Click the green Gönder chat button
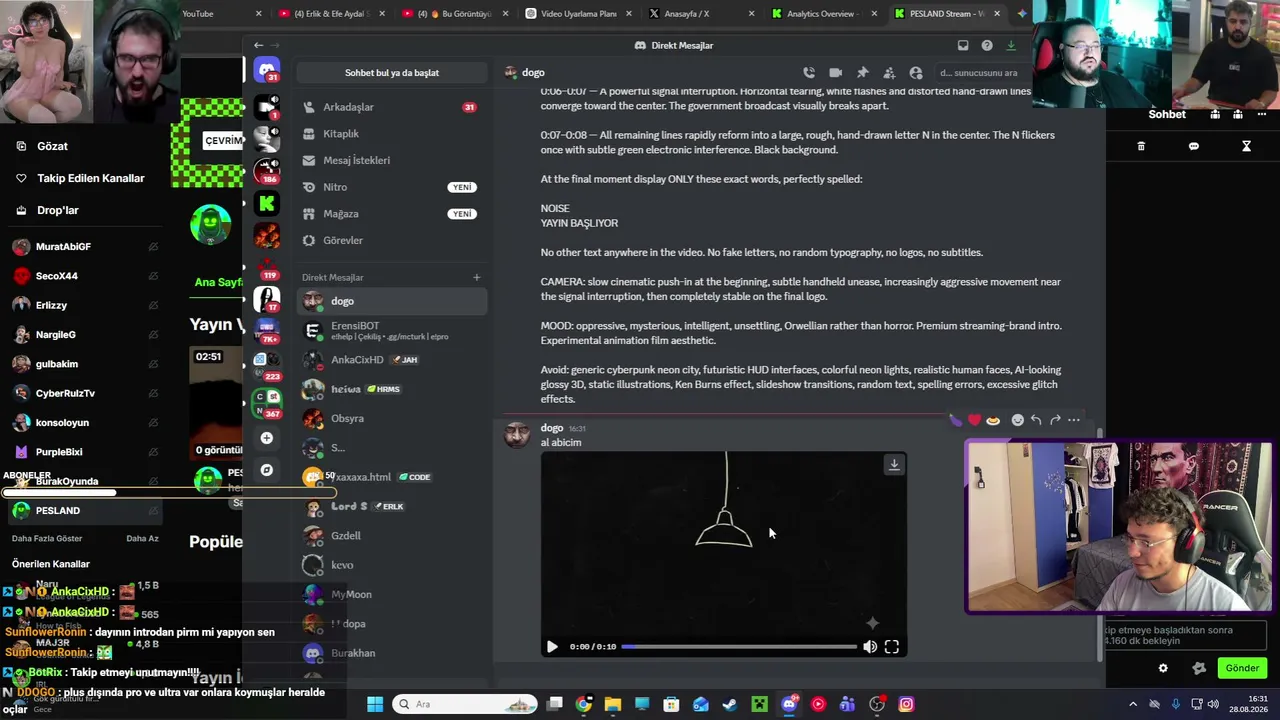 point(1242,668)
